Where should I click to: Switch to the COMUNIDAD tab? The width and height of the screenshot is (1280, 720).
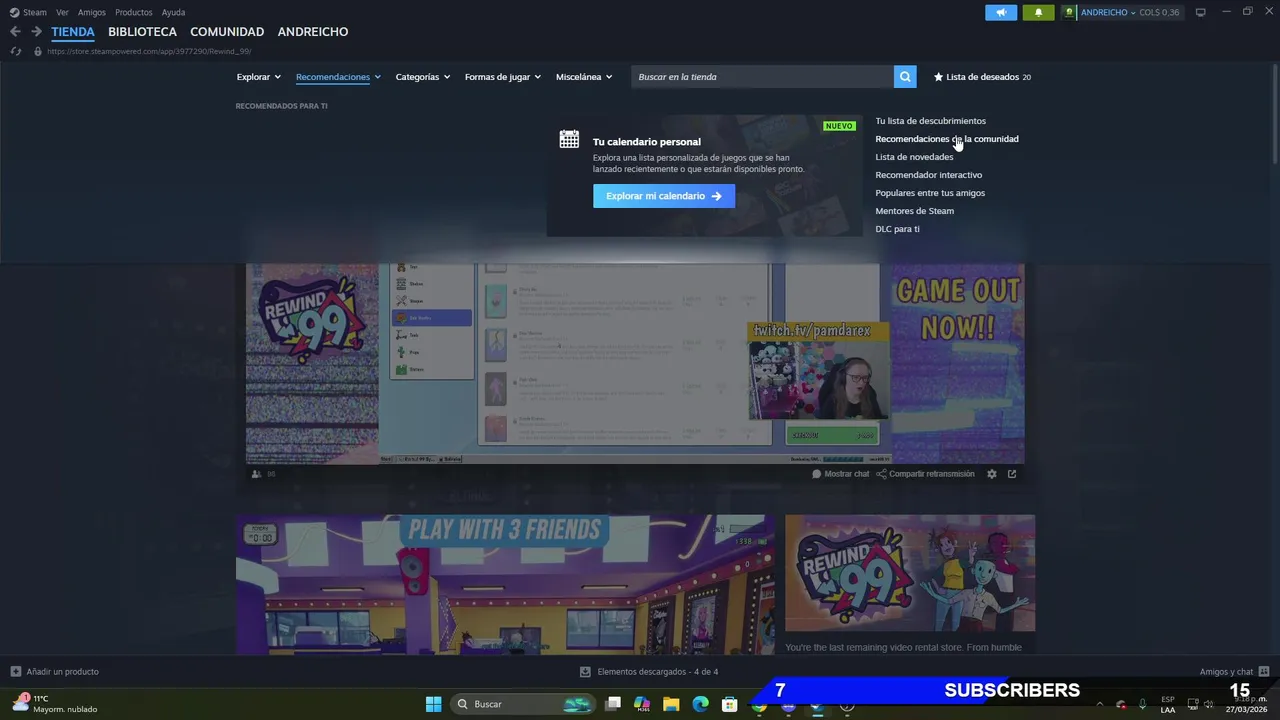(227, 32)
